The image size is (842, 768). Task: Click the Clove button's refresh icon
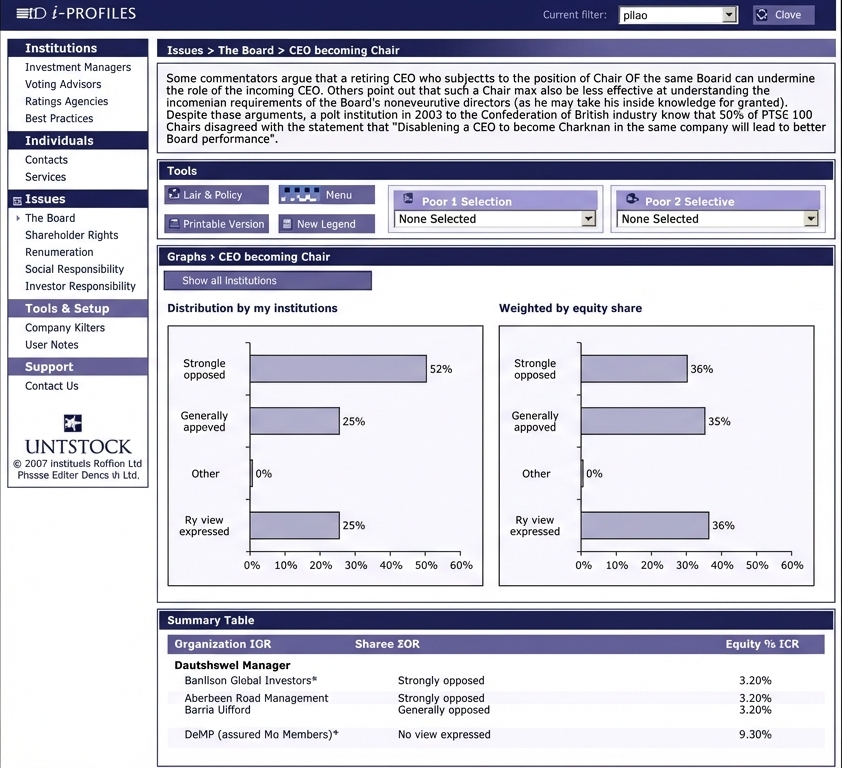click(762, 15)
